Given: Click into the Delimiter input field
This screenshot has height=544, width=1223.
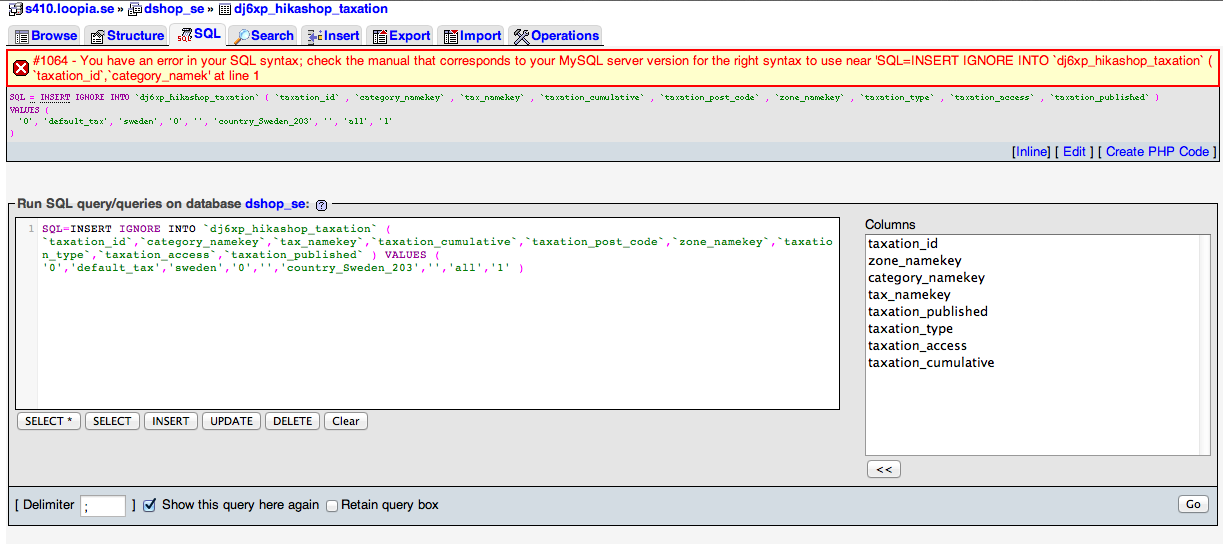Looking at the screenshot, I should 103,506.
